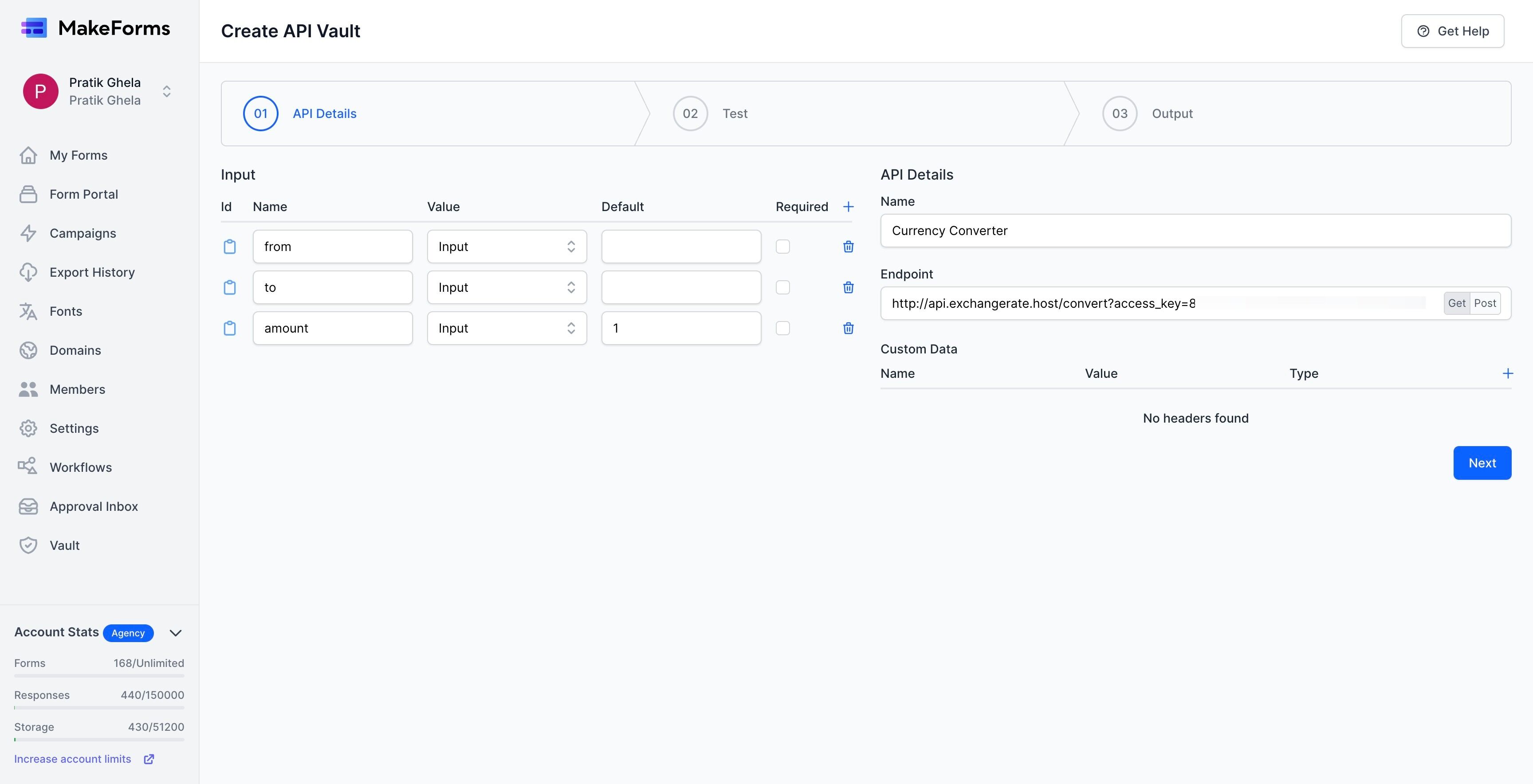Click the Domains globe icon

(28, 350)
